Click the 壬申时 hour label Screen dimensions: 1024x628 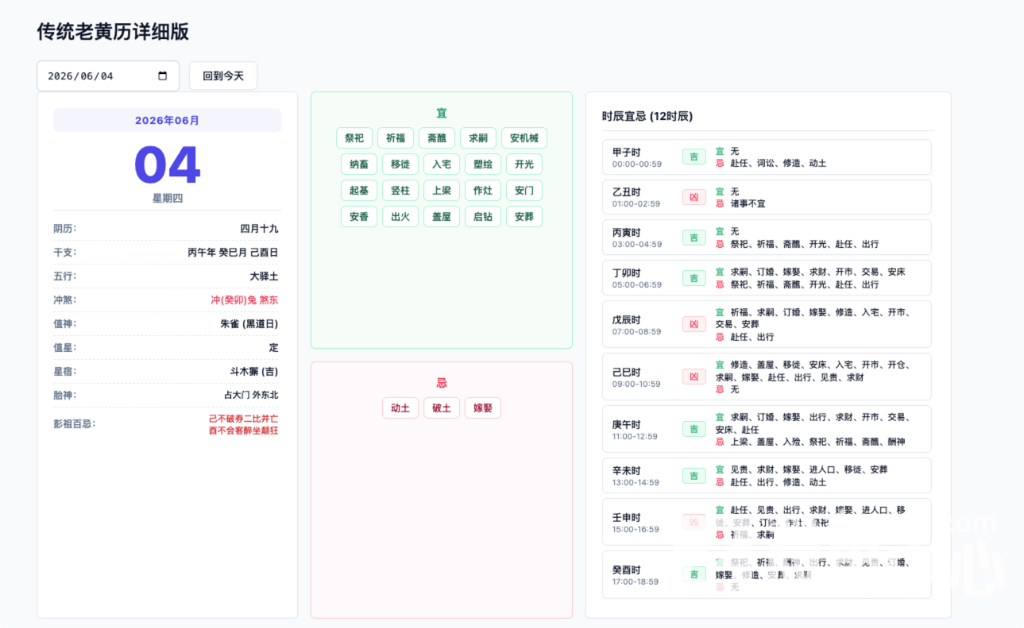pyautogui.click(x=626, y=518)
